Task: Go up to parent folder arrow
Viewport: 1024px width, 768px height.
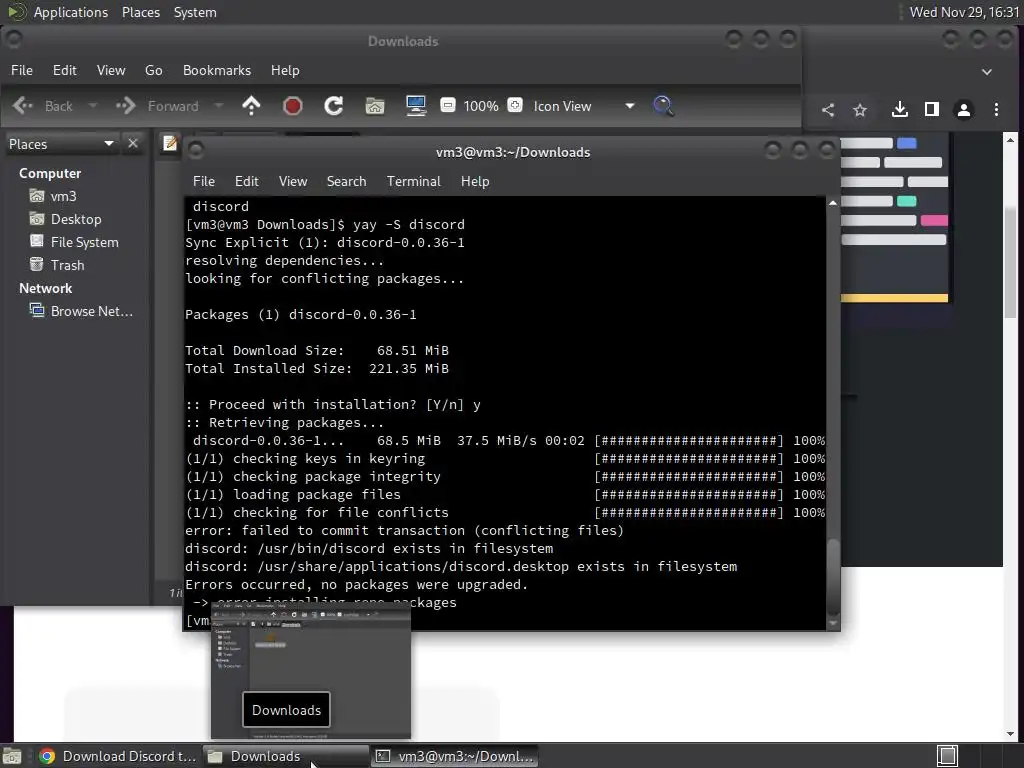Action: (x=251, y=106)
